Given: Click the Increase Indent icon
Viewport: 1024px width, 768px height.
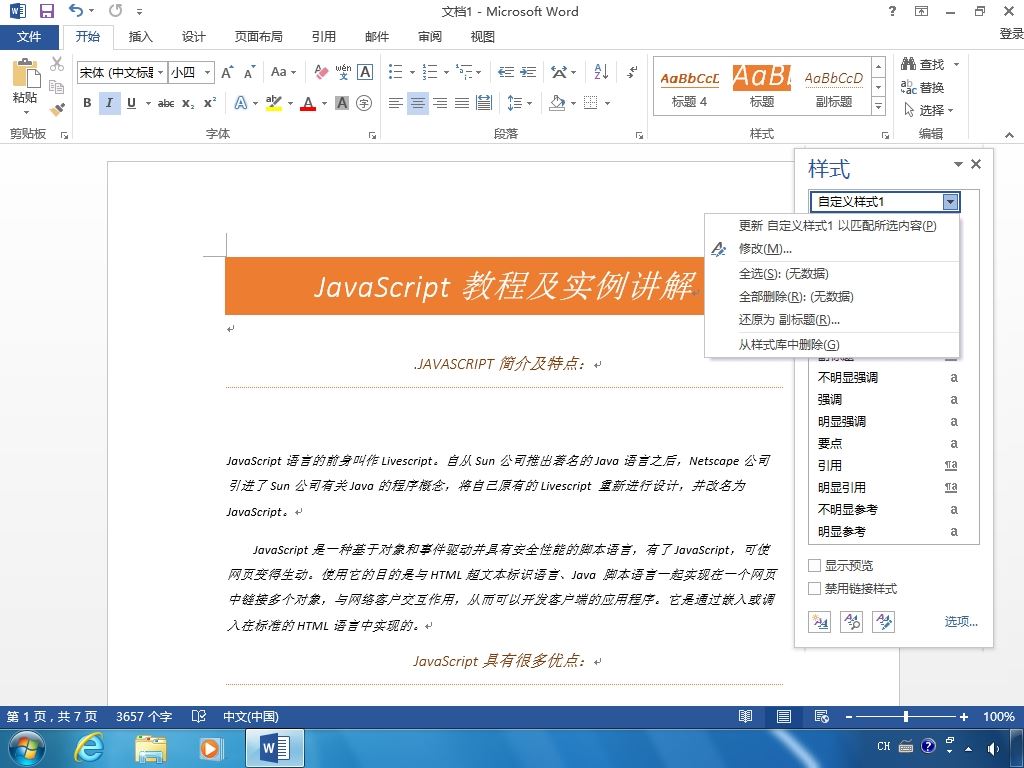Looking at the screenshot, I should [528, 72].
